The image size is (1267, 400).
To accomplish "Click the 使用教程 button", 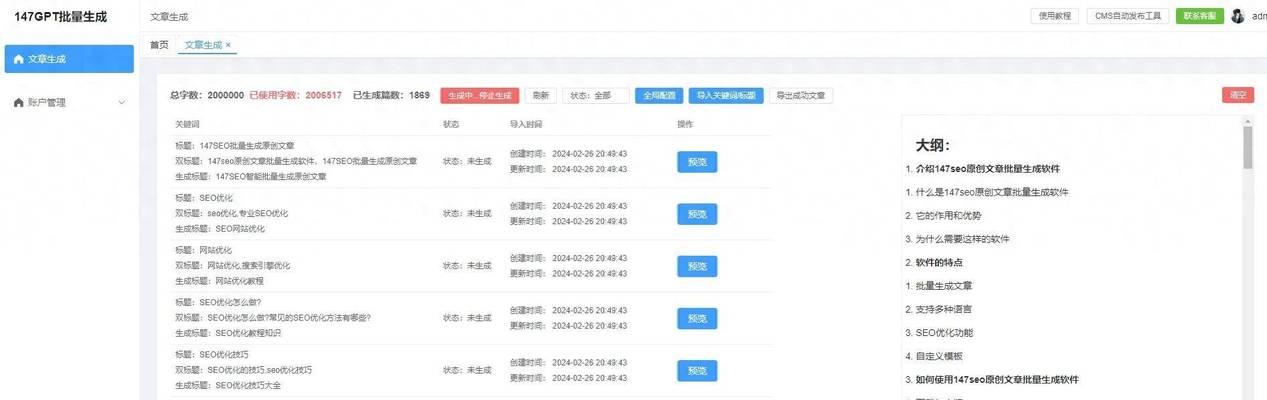I will (x=1054, y=16).
